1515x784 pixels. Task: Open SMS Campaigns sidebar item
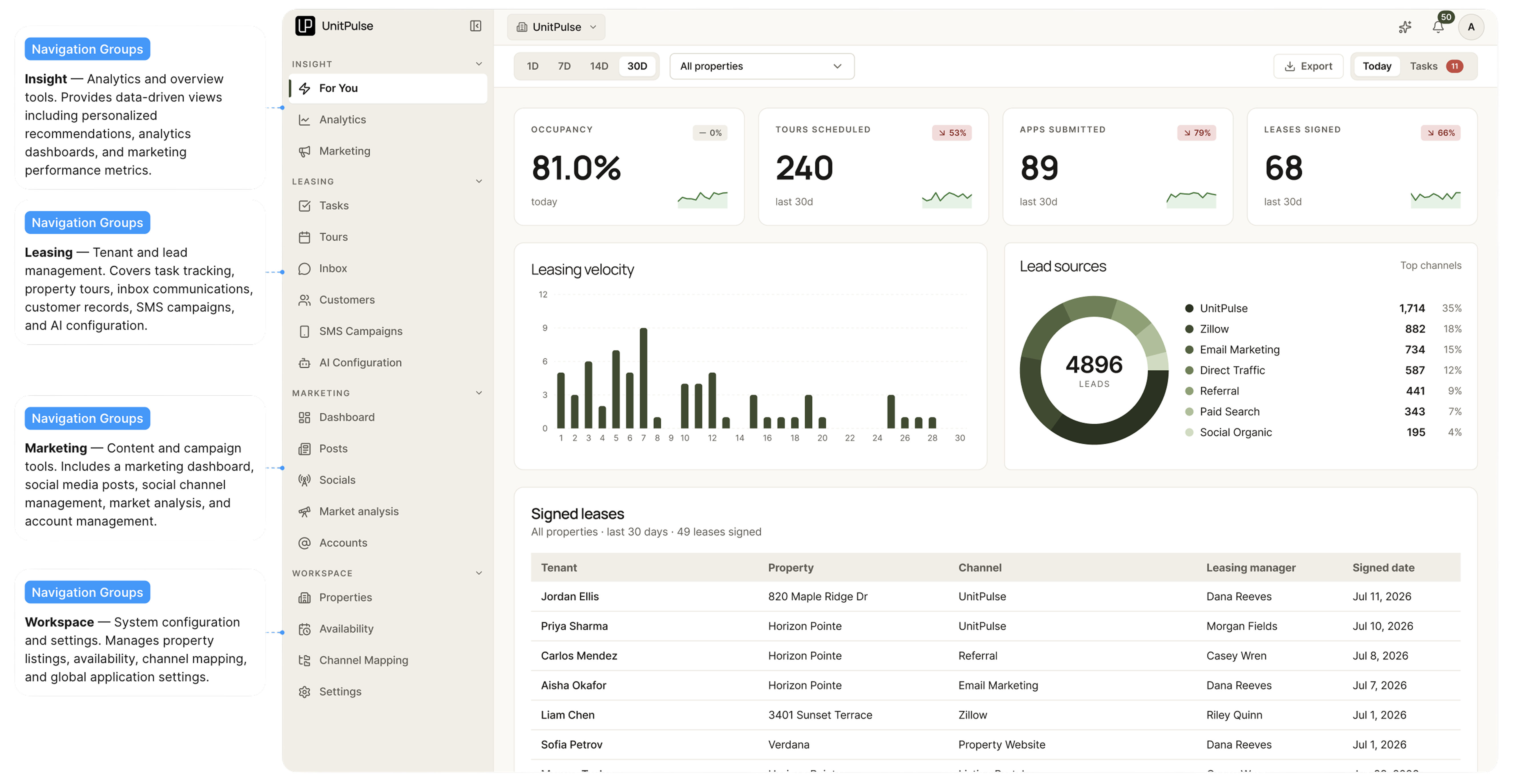tap(388, 332)
